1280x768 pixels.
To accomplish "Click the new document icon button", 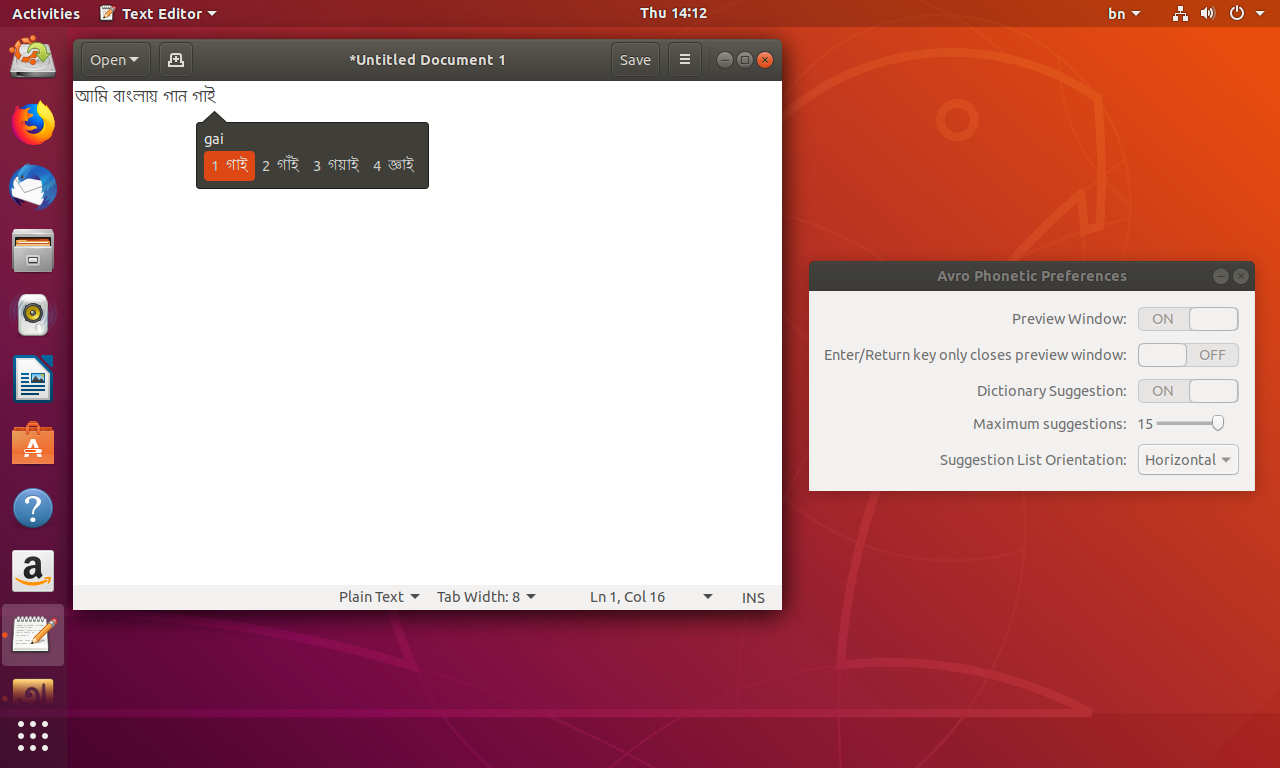I will click(176, 60).
